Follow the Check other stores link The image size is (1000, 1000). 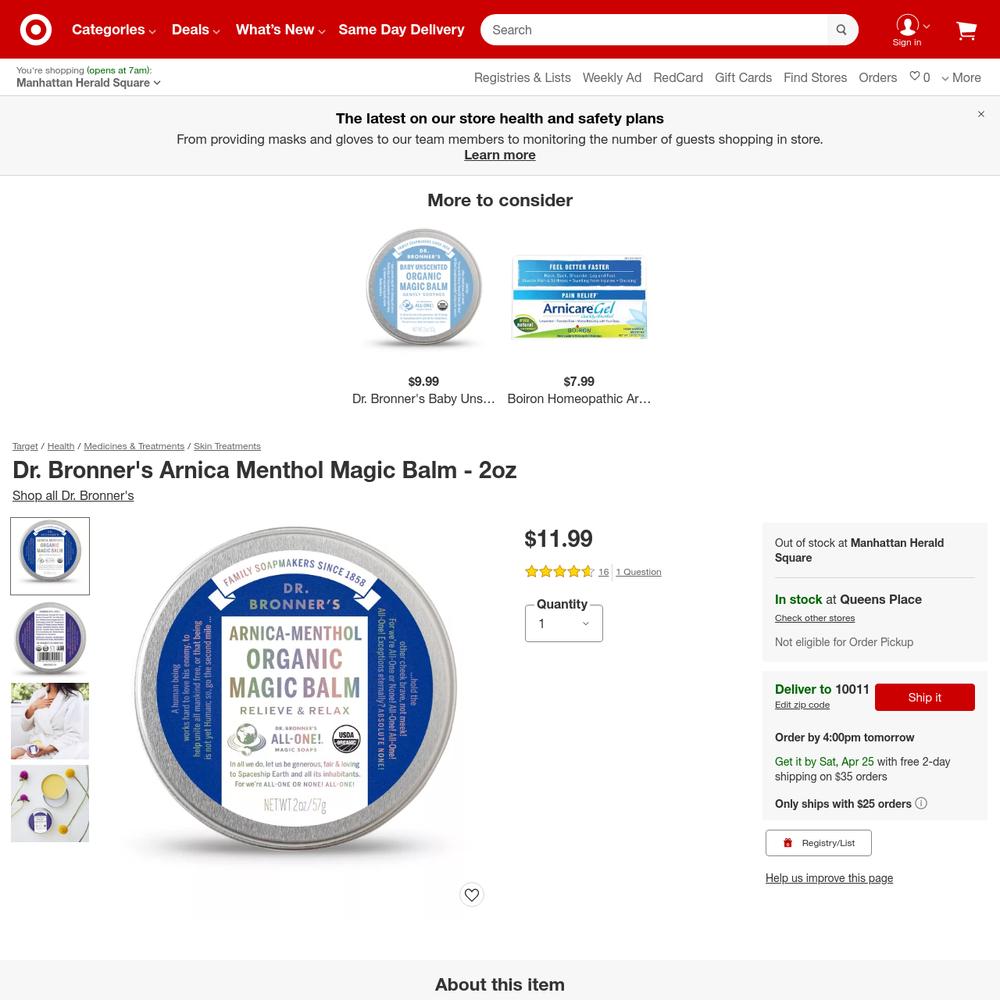pyautogui.click(x=814, y=618)
